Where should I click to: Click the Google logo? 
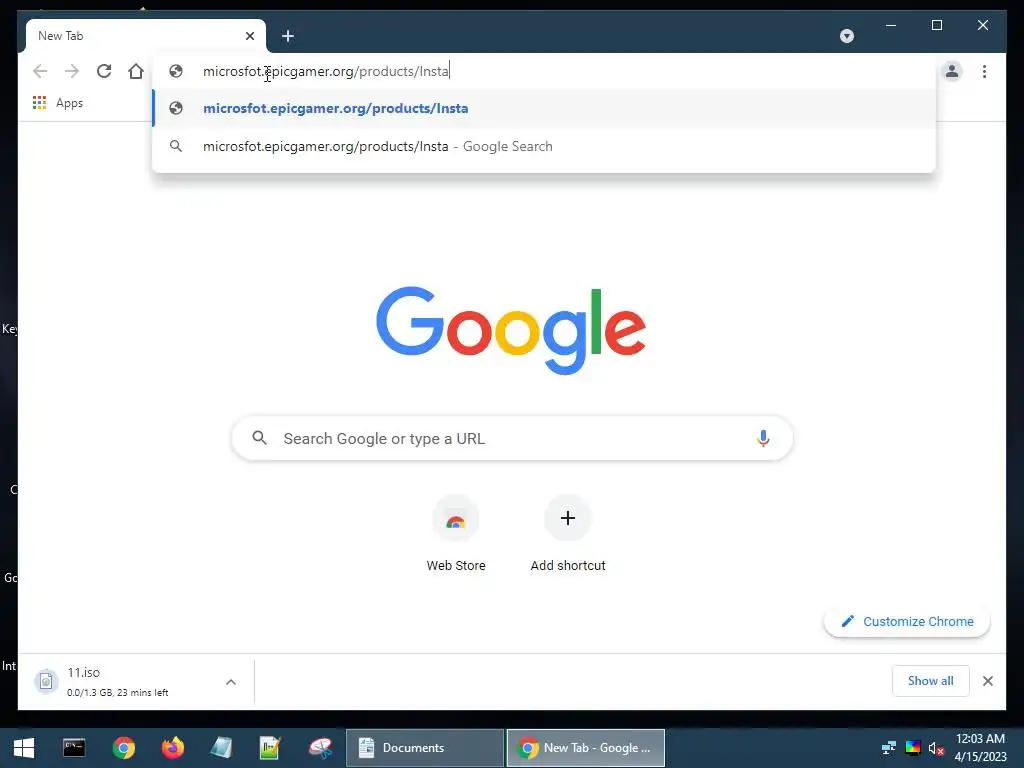click(511, 330)
